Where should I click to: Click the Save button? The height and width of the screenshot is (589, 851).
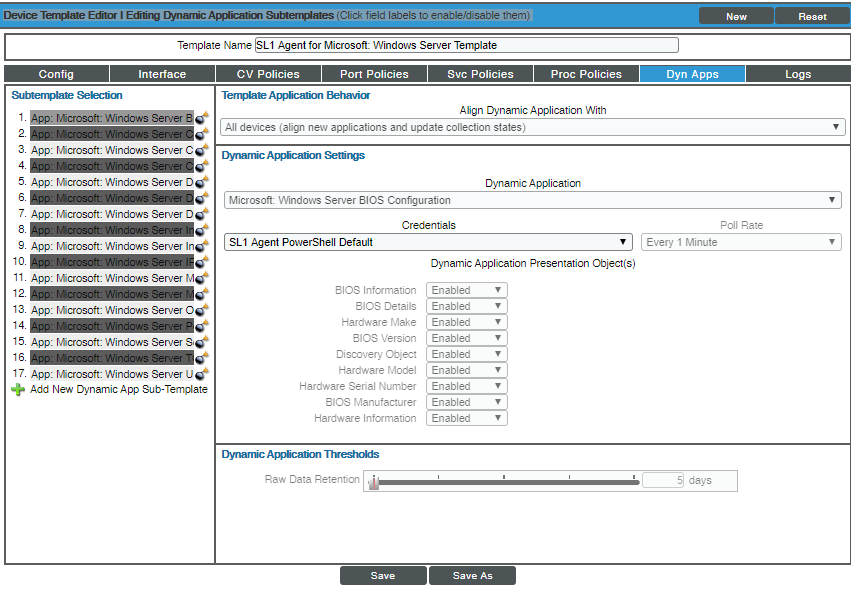click(383, 575)
